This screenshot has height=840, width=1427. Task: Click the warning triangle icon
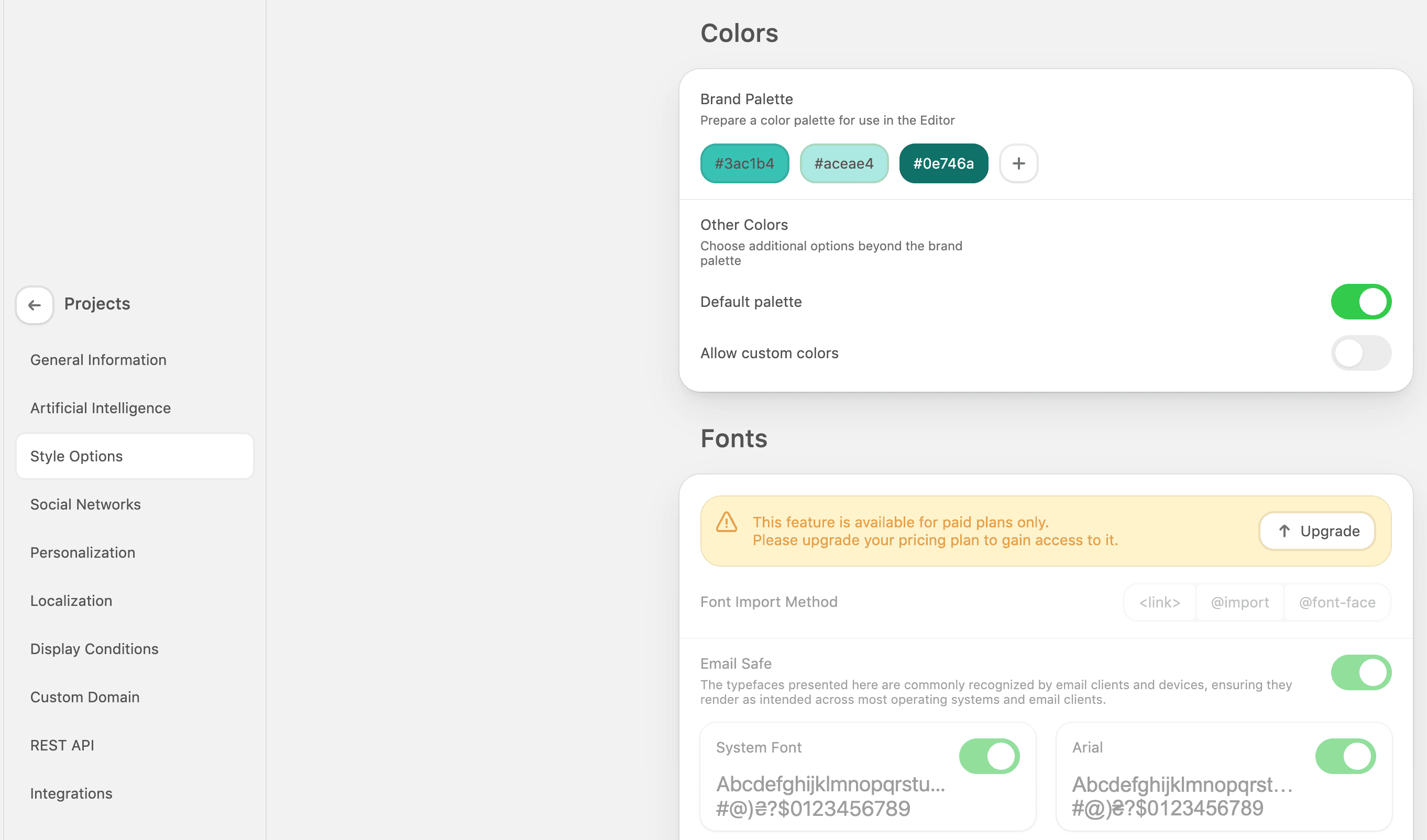click(726, 522)
